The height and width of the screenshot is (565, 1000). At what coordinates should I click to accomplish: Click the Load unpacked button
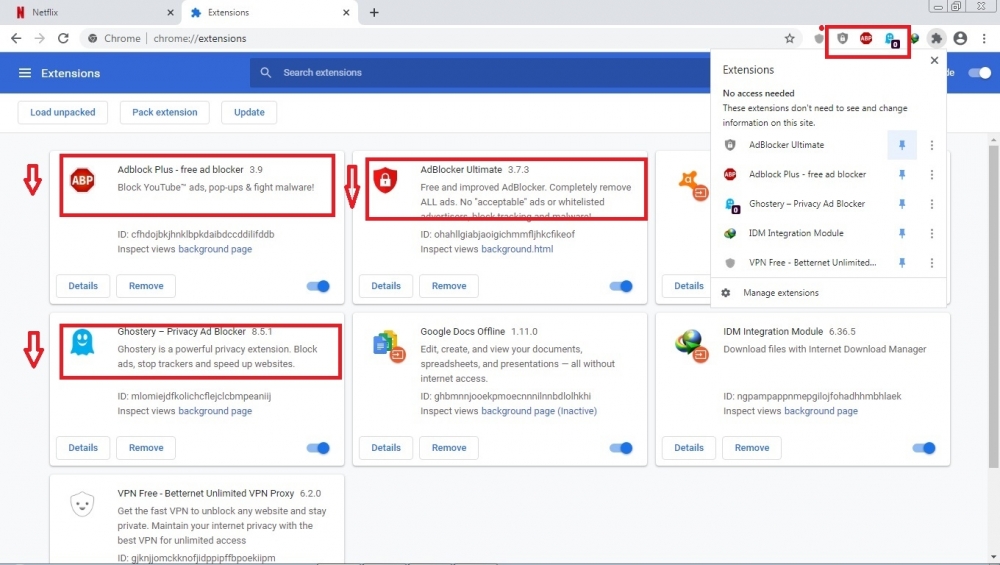click(63, 112)
